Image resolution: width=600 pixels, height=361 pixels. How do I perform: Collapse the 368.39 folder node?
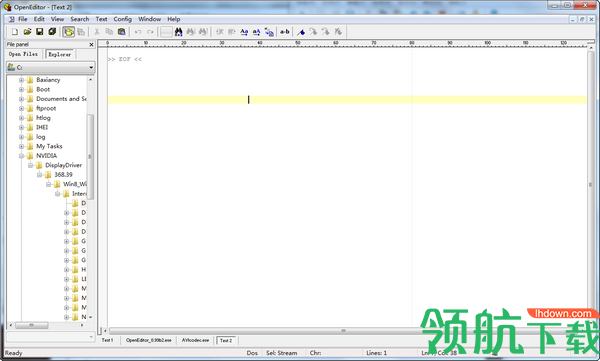[40, 175]
